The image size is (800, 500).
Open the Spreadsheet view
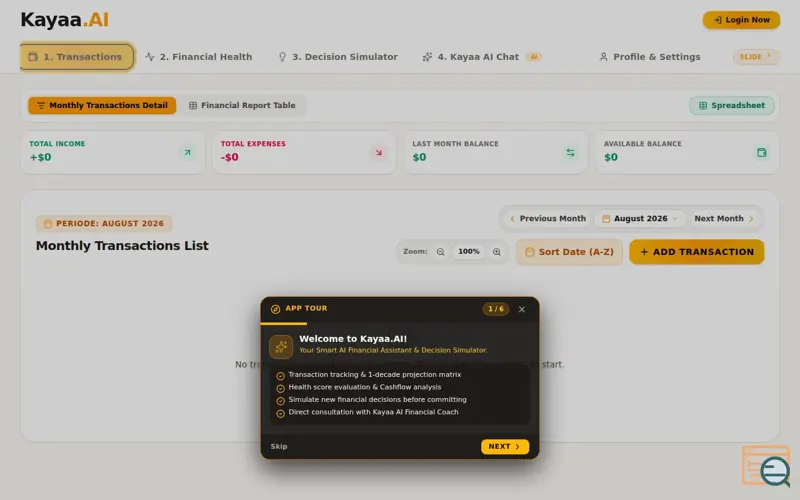coord(732,106)
